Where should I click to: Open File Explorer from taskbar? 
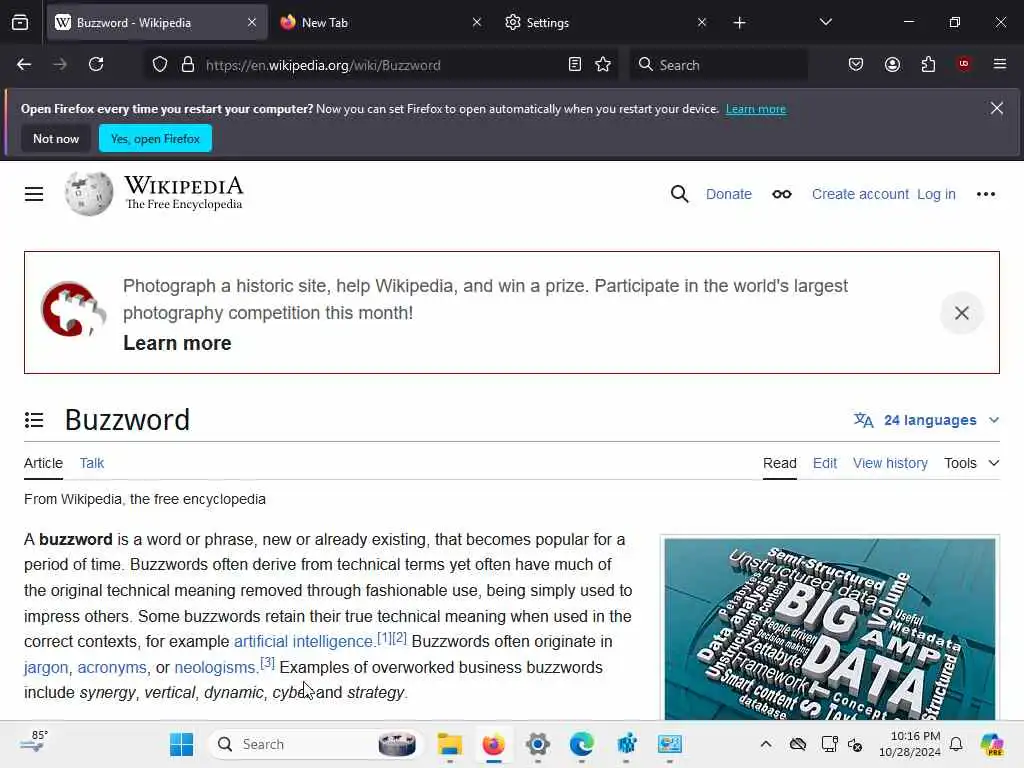[449, 744]
